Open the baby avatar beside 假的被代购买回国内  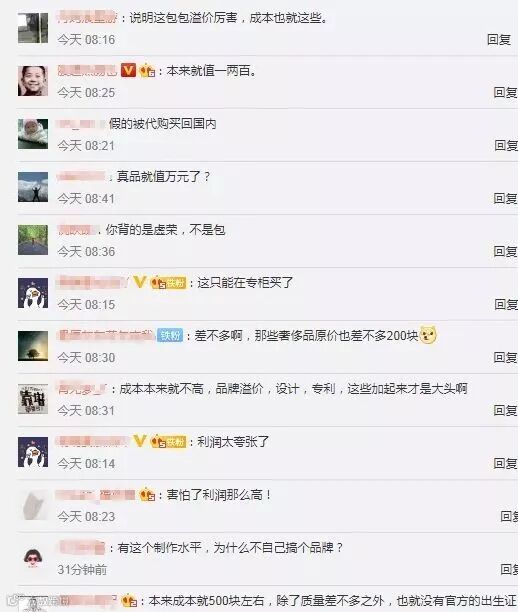click(x=33, y=134)
